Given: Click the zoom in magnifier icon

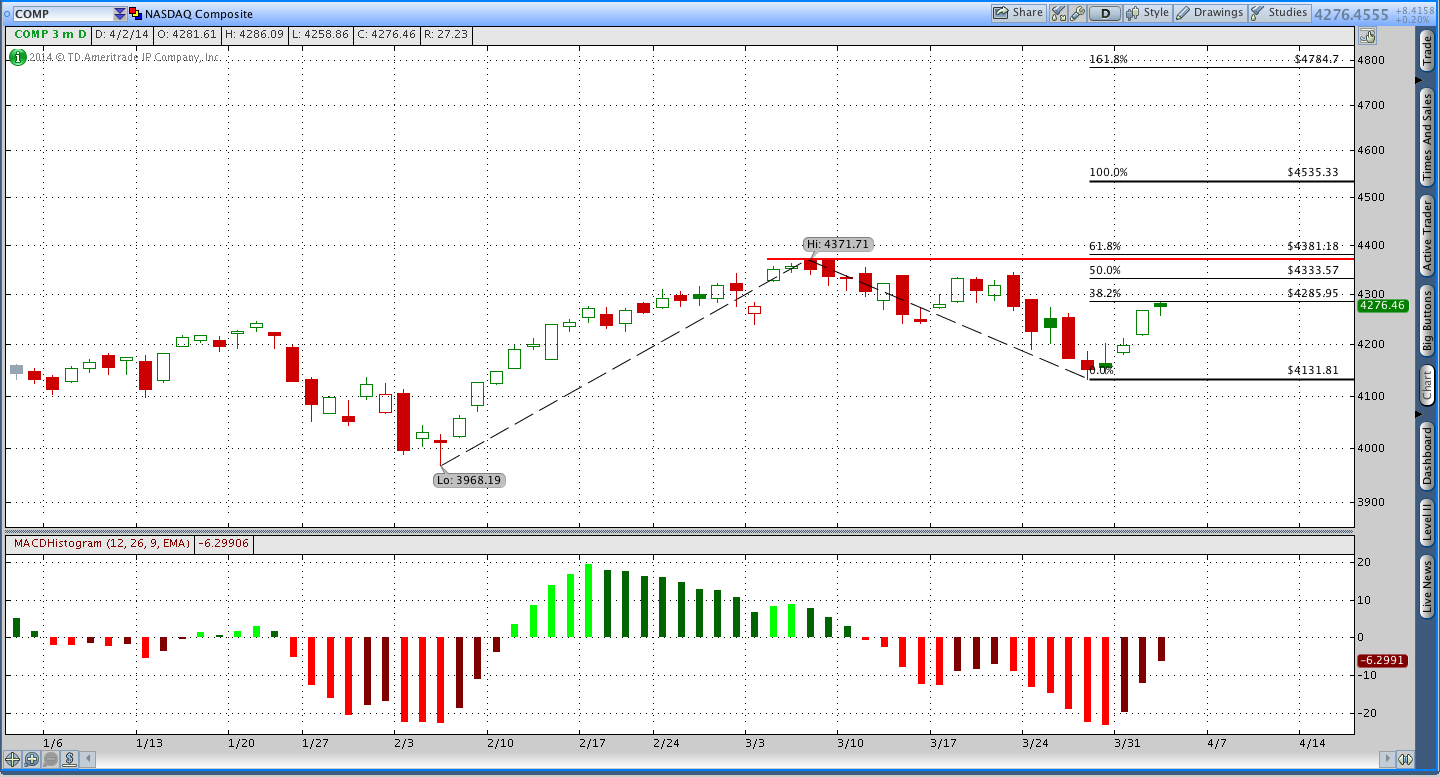Looking at the screenshot, I should tap(32, 759).
